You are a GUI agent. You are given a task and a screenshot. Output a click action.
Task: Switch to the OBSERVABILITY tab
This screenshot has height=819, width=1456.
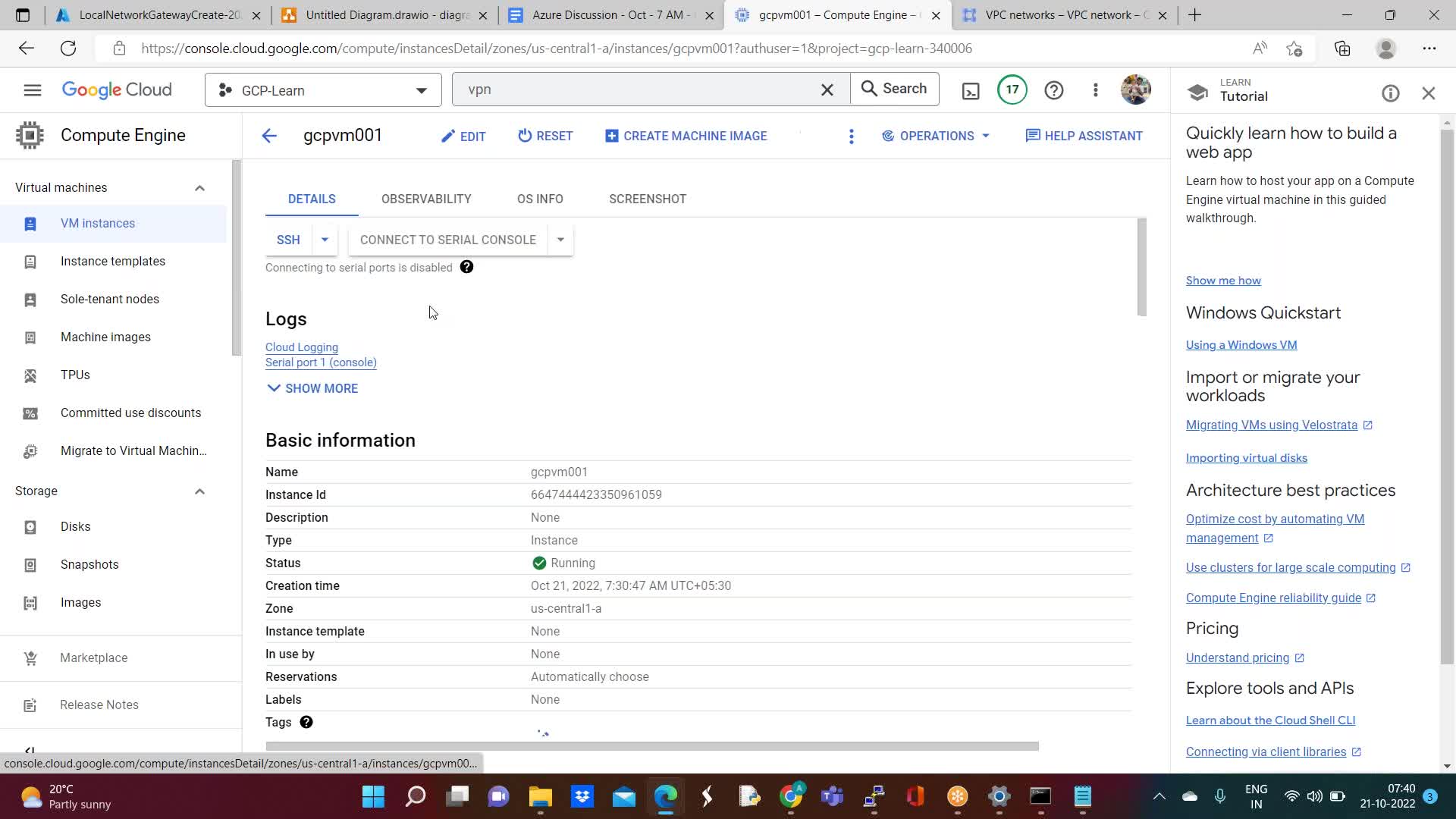[426, 199]
